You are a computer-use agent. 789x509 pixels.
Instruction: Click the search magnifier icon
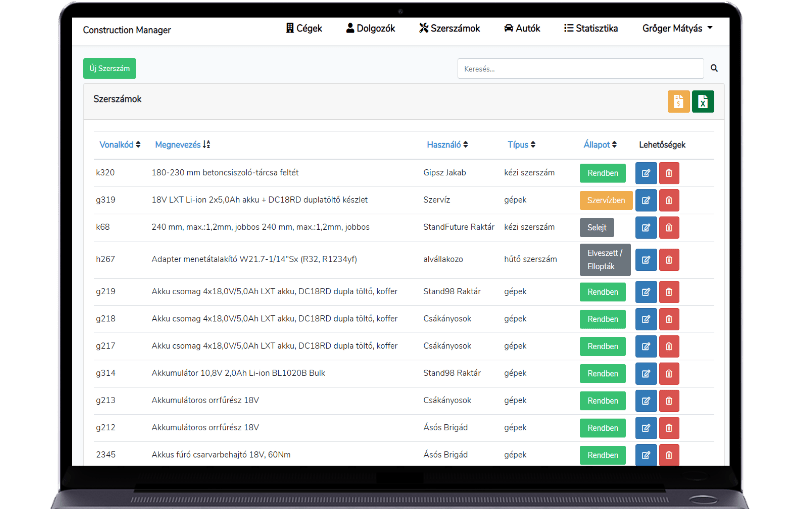coord(714,69)
